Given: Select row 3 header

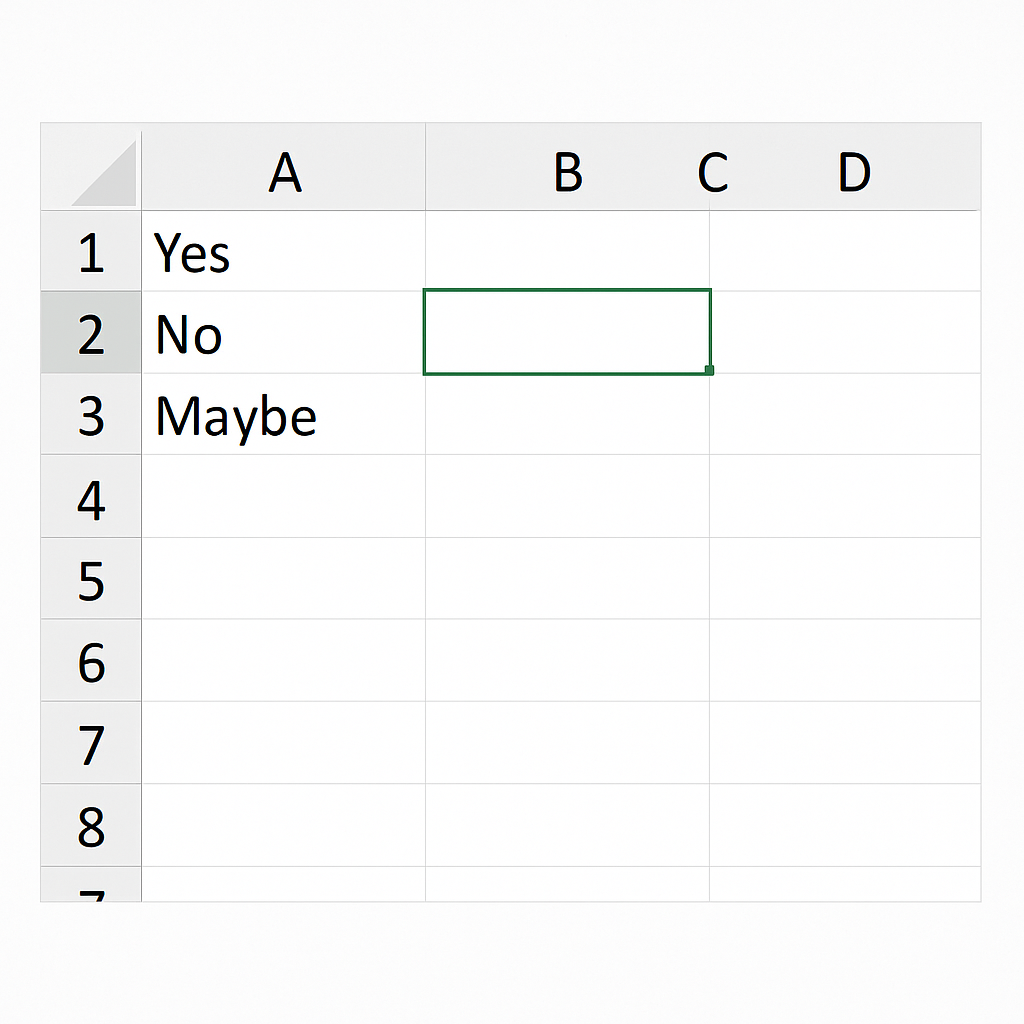Looking at the screenshot, I should click(91, 414).
